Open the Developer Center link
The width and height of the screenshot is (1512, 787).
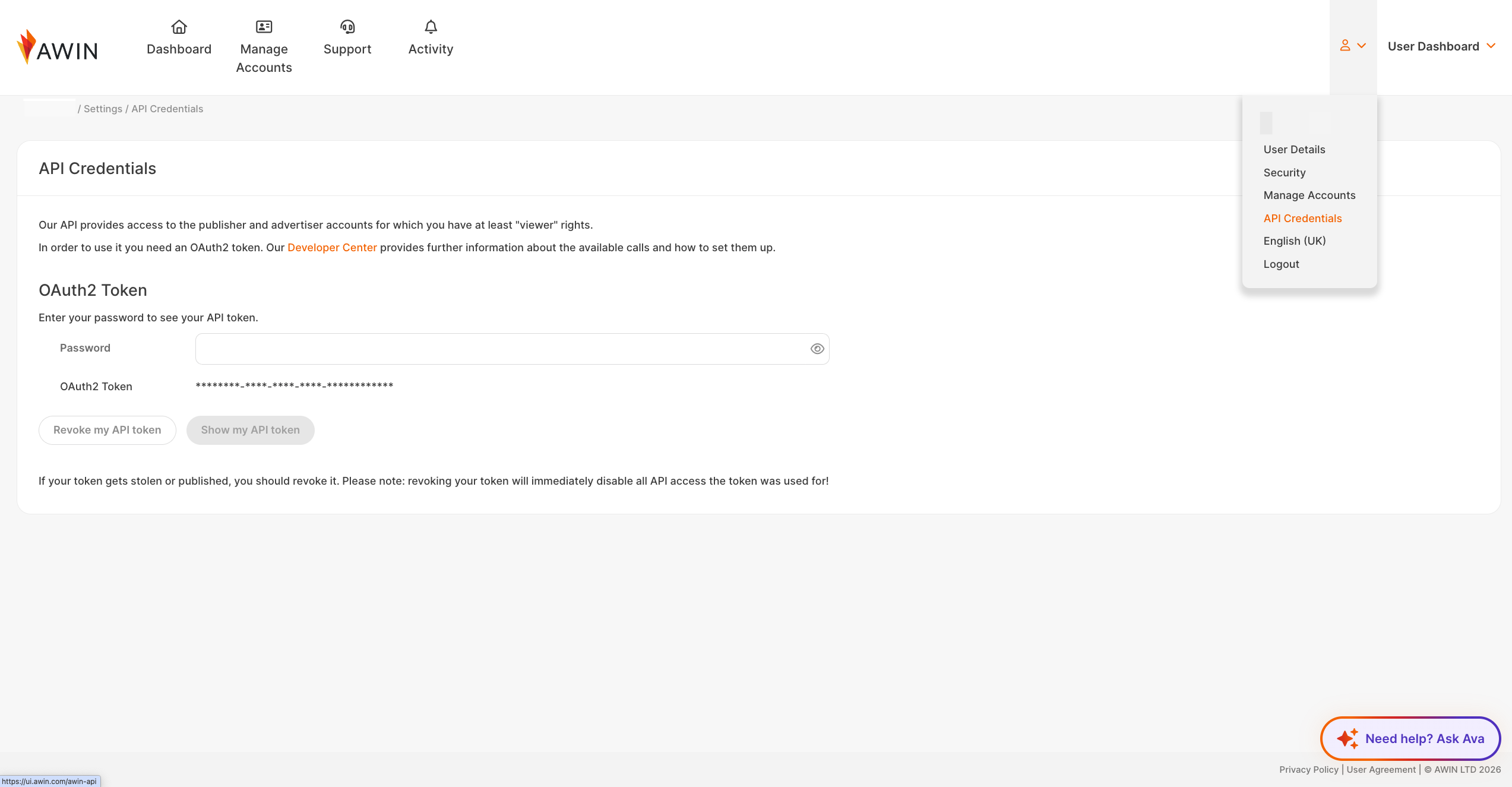(x=332, y=248)
